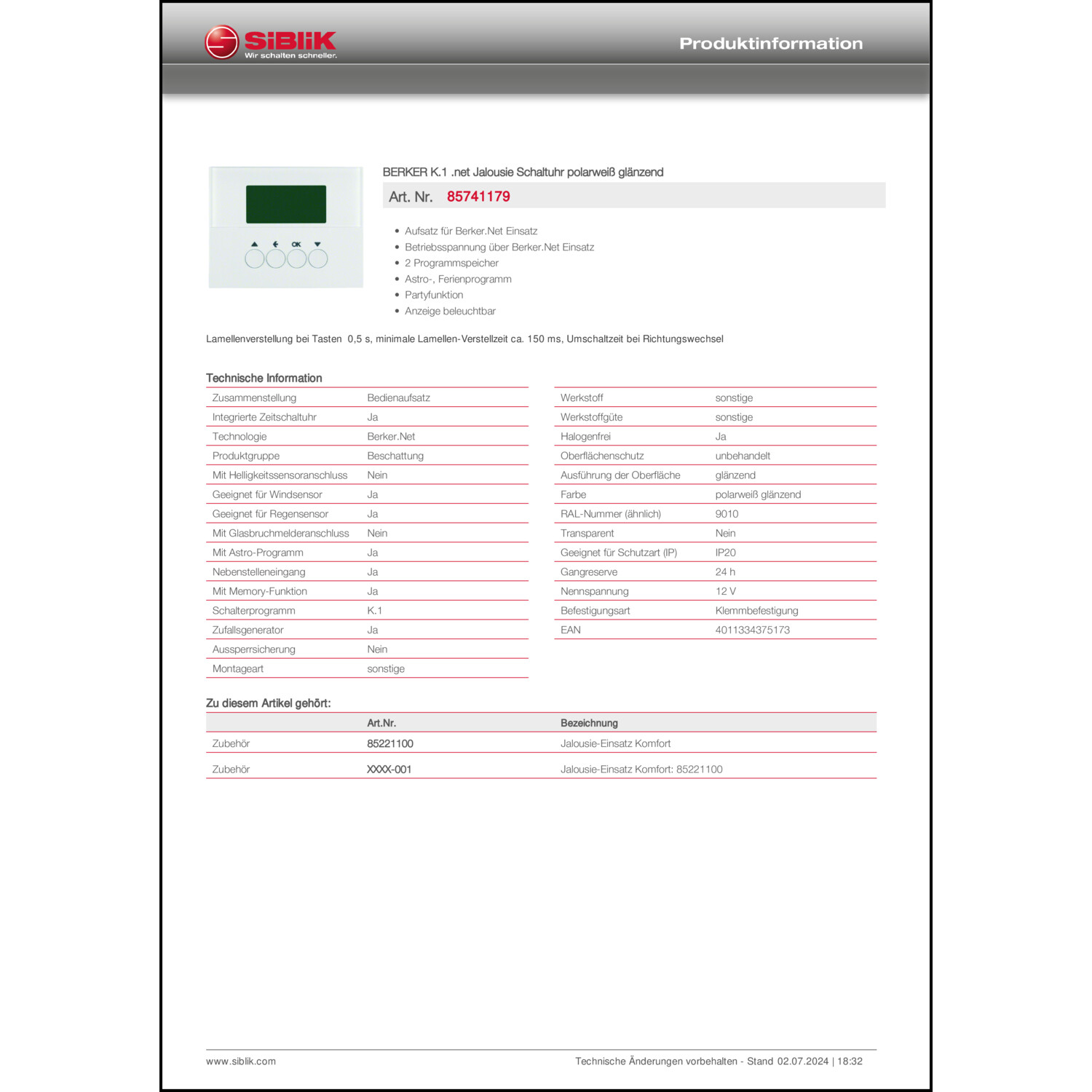Screen dimensions: 1092x1092
Task: Click the 'Beschattung' Produktgruppe value
Action: point(395,456)
